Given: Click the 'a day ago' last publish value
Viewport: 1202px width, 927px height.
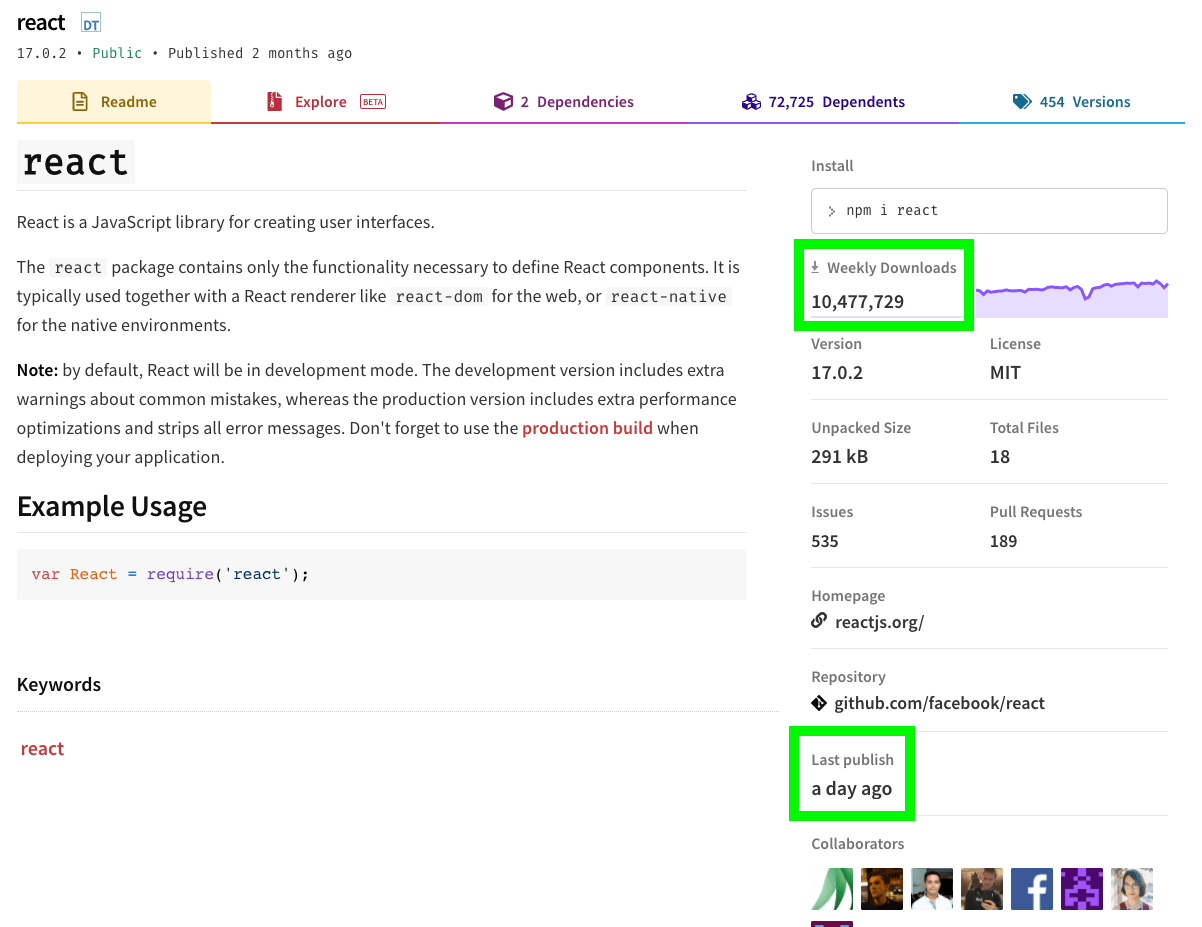Looking at the screenshot, I should 851,789.
